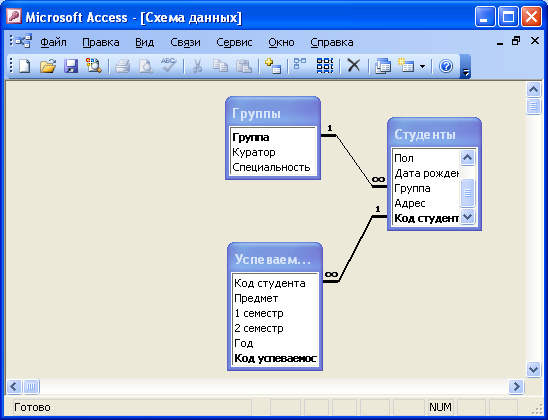Open the New Object dropdown arrow
Screen dimensions: 548x420
[423, 66]
